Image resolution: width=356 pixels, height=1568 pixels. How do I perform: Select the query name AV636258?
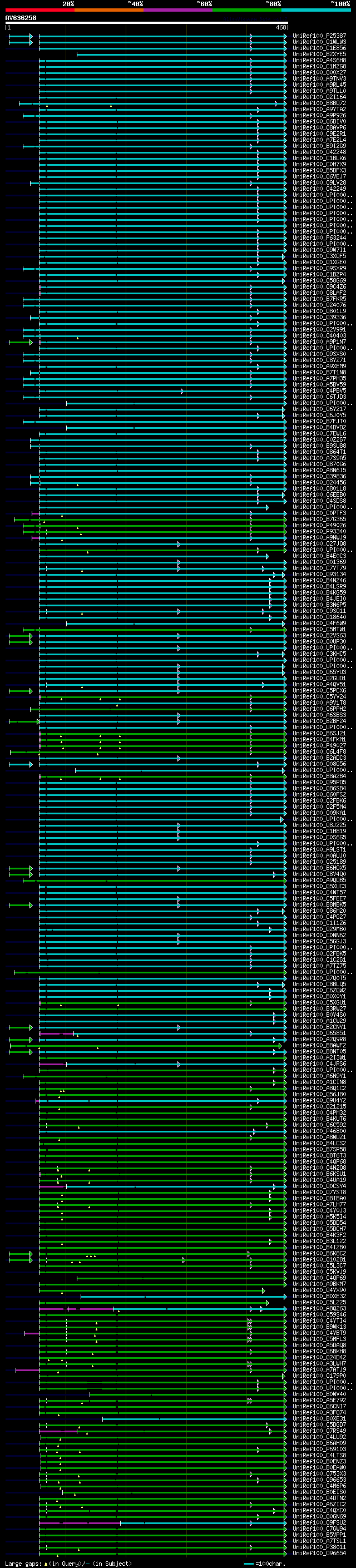pyautogui.click(x=21, y=18)
